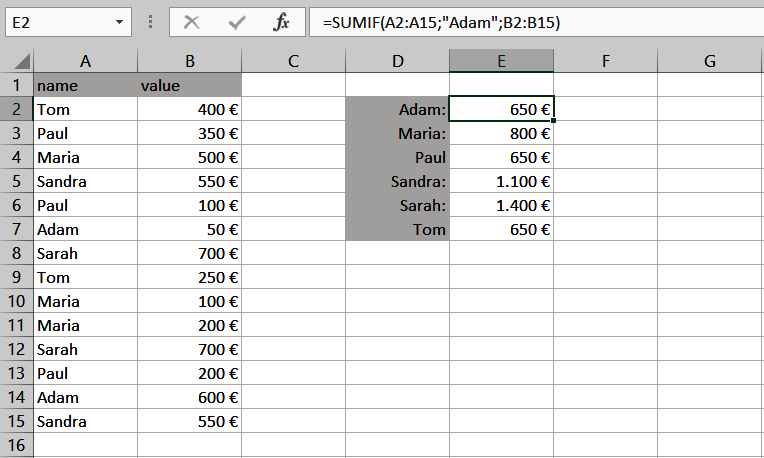
Task: Select cell A5 containing Sandra
Action: pos(85,182)
